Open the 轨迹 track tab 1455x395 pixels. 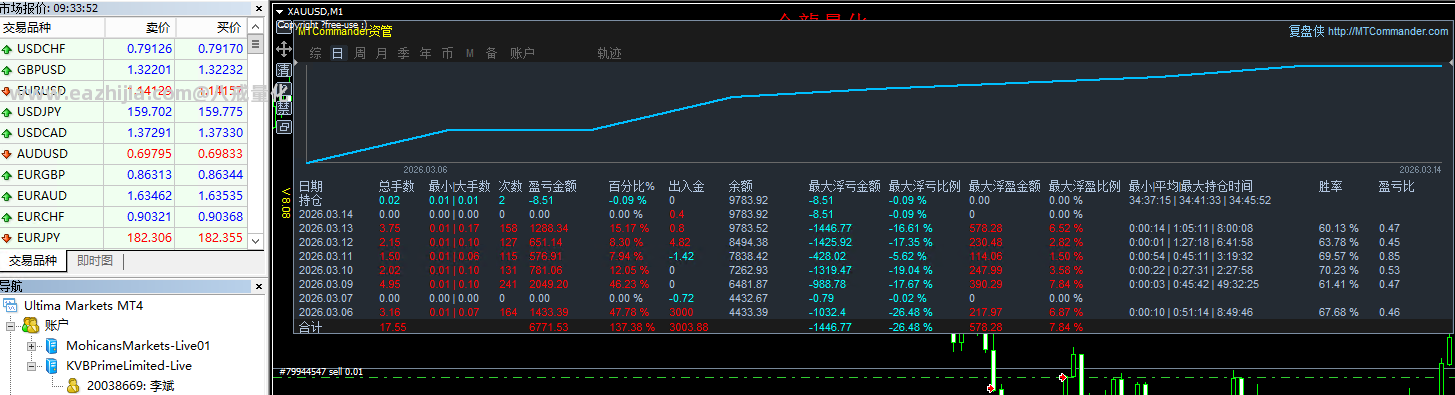609,53
